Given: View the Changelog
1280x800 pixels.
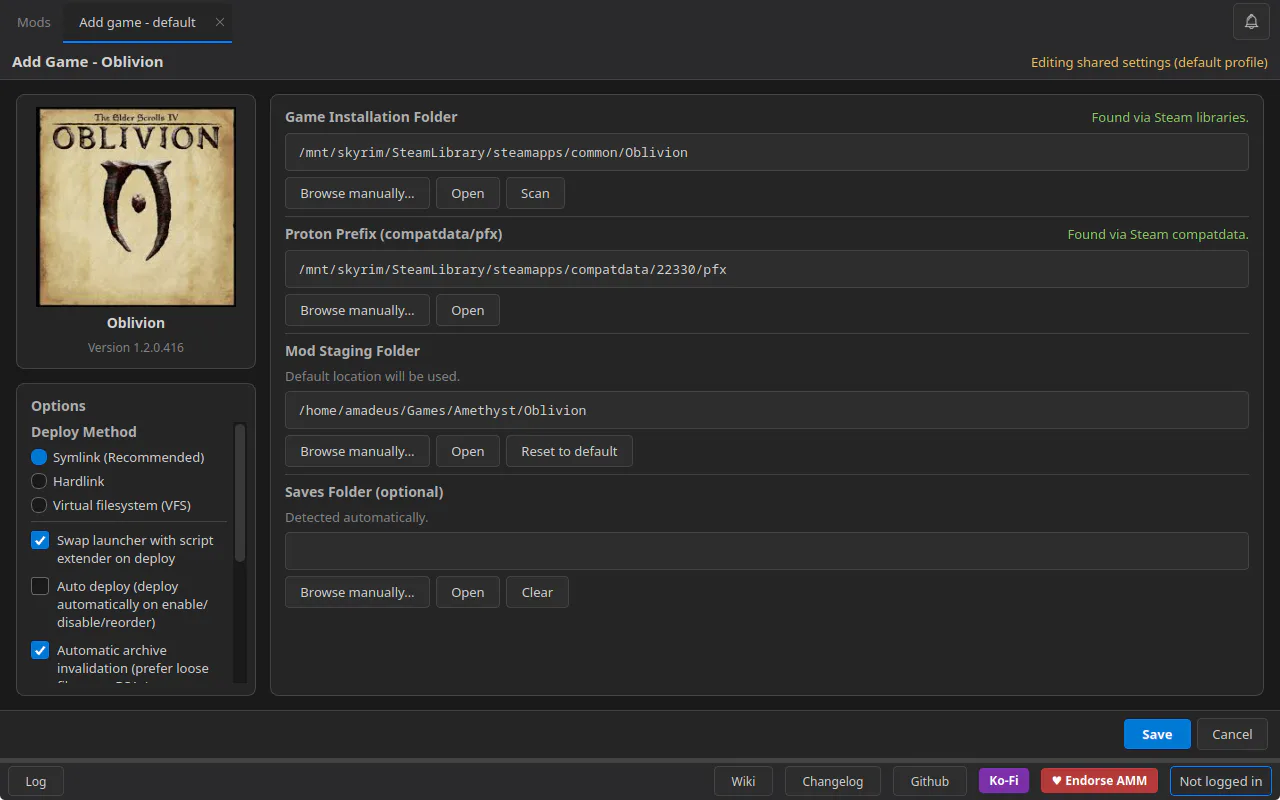Looking at the screenshot, I should coord(832,781).
